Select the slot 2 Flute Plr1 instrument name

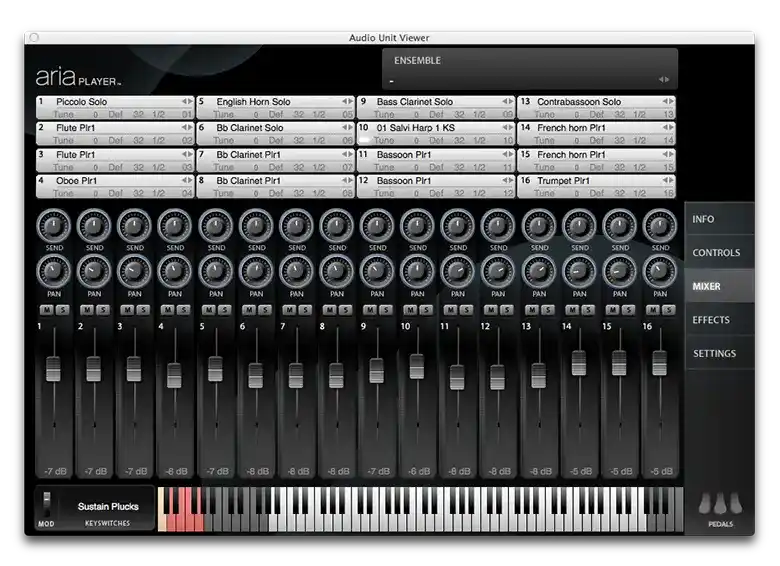(x=75, y=128)
